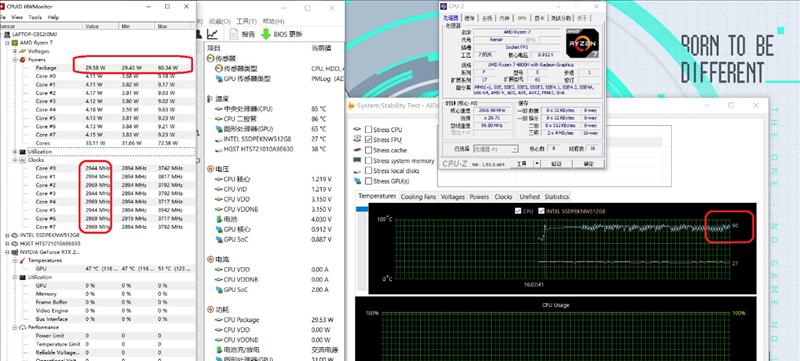Open the tools dropdown arrow in CPU-Z
Screen dimensions: 800x361
tap(537, 164)
